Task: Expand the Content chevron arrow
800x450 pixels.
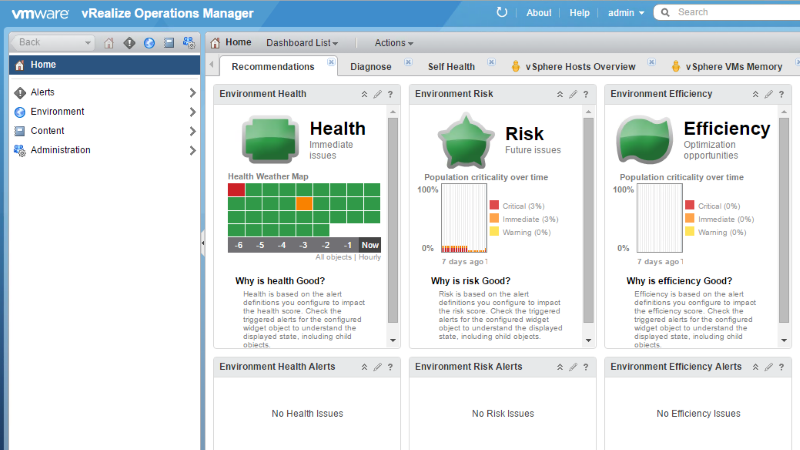Action: pyautogui.click(x=192, y=131)
